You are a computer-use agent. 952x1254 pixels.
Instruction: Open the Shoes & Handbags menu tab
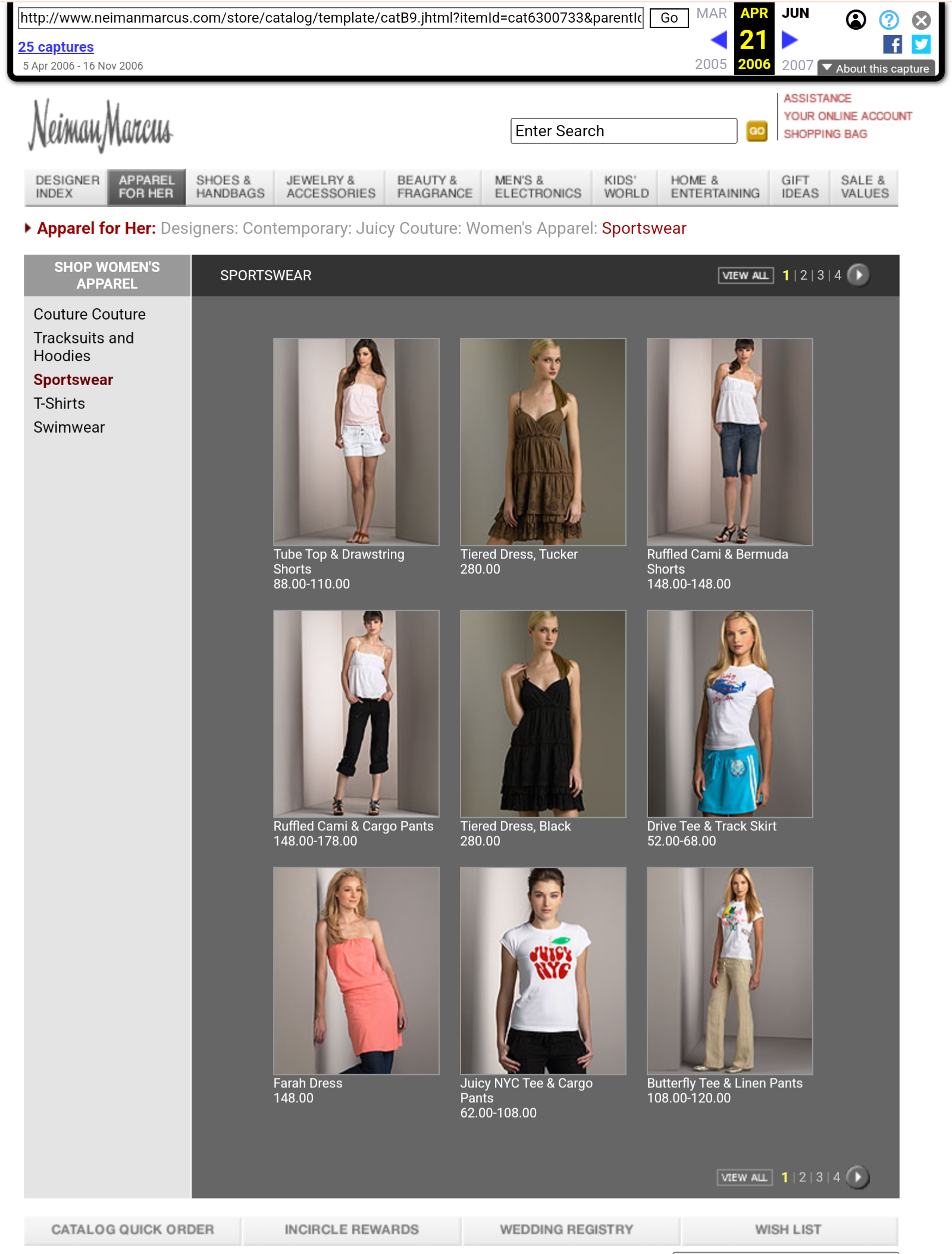coord(230,187)
